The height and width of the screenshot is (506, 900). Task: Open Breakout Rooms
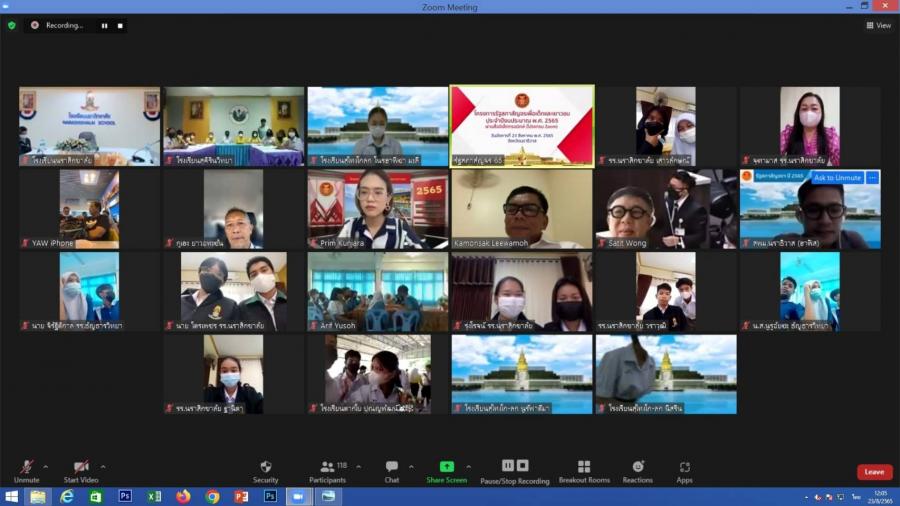[x=584, y=470]
